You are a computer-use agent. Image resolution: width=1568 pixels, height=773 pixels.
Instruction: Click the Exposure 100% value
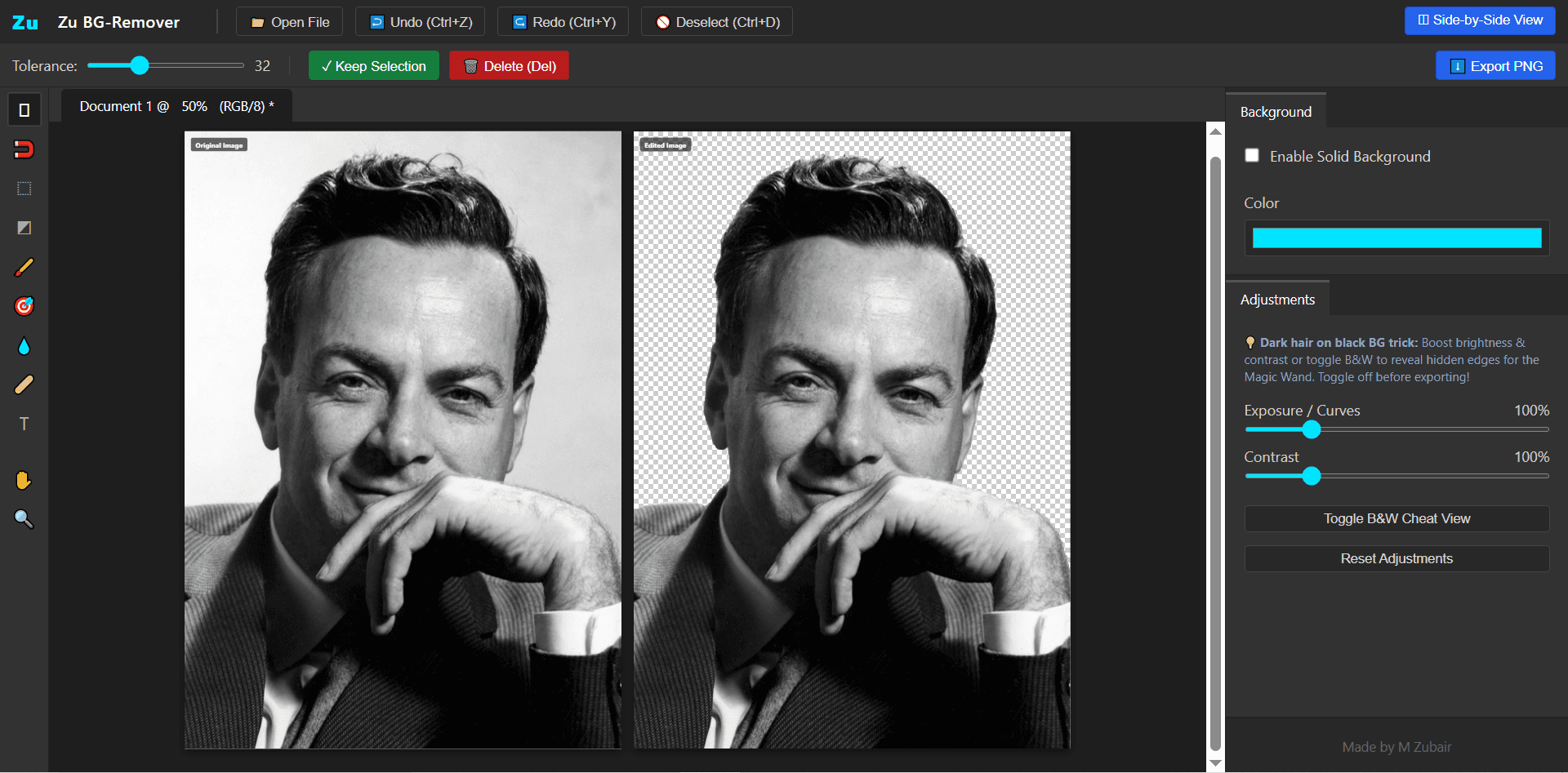[1531, 411]
